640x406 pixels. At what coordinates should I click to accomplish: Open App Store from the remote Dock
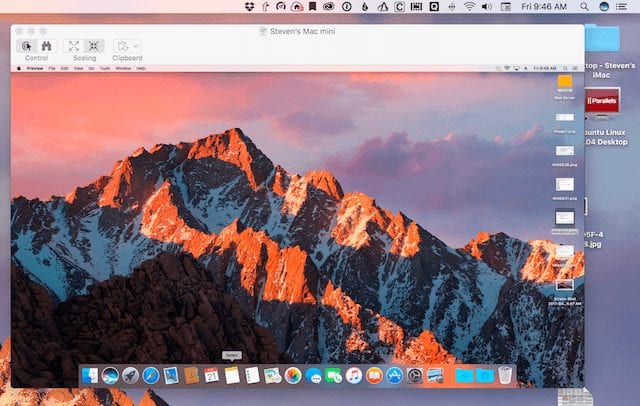pos(394,375)
